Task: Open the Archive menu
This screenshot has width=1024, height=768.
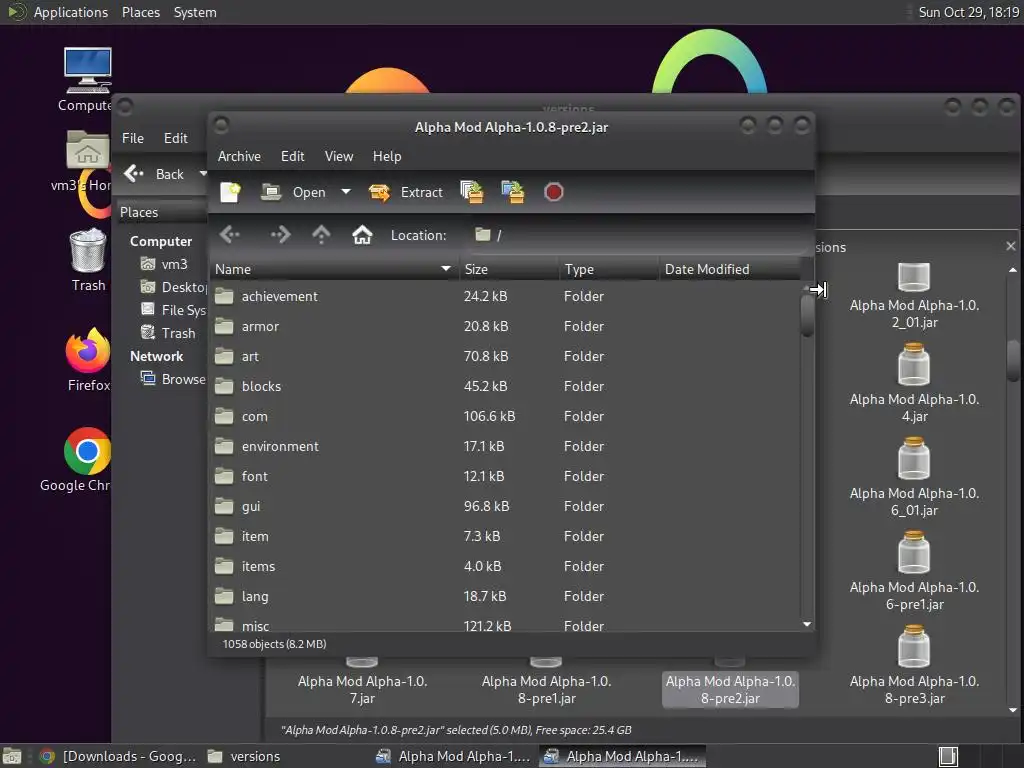Action: point(239,156)
